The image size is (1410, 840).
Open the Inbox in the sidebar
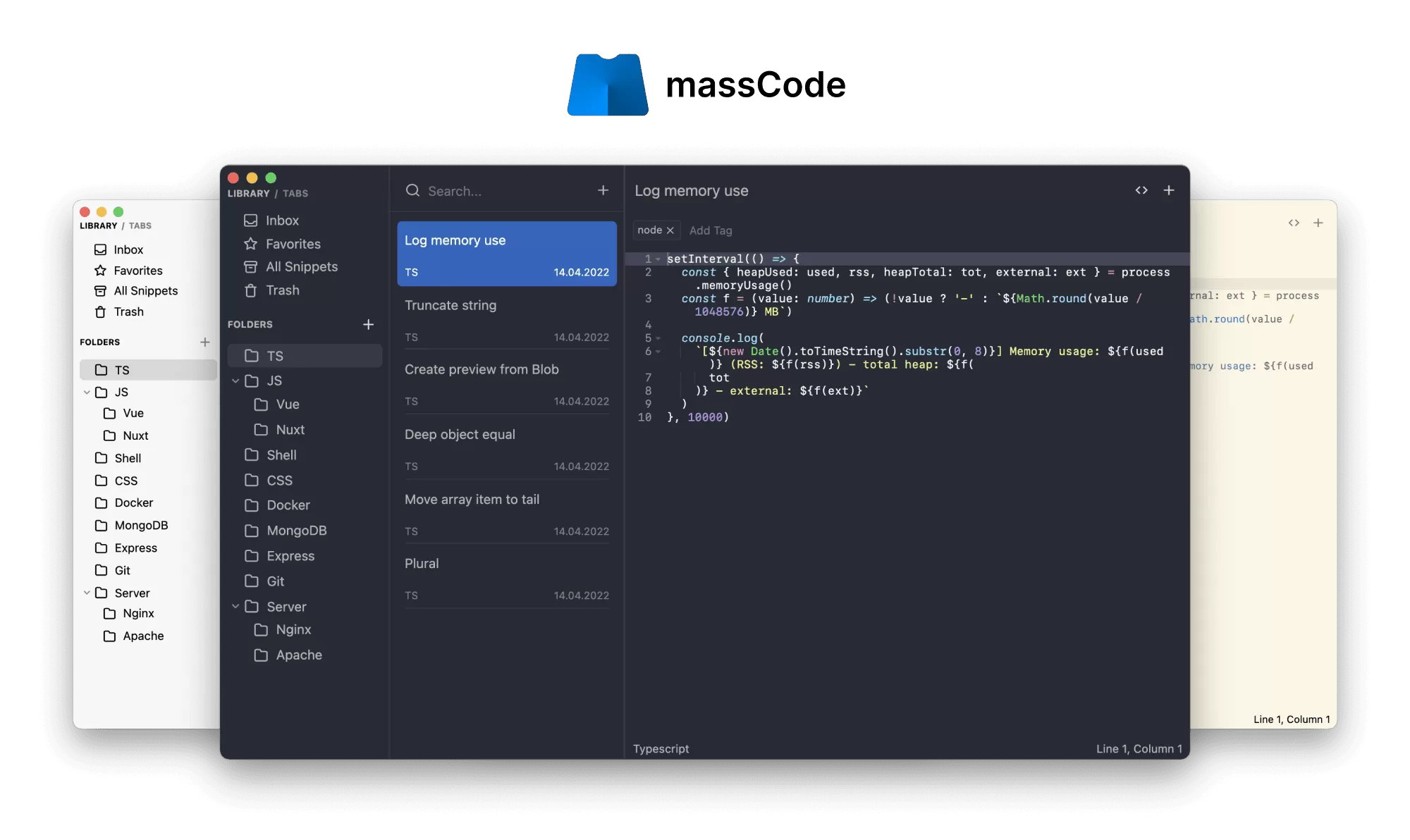pos(281,220)
